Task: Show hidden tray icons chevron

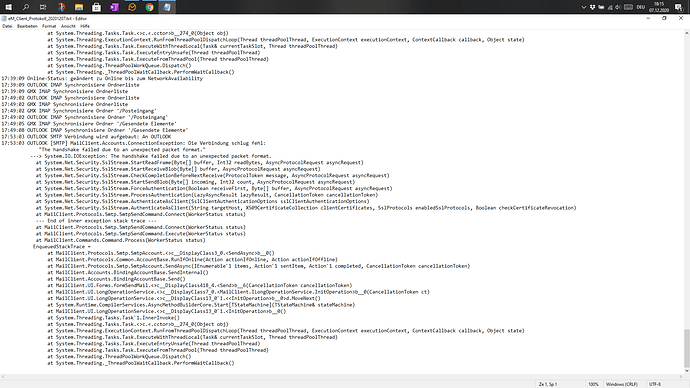Action: [584, 7]
